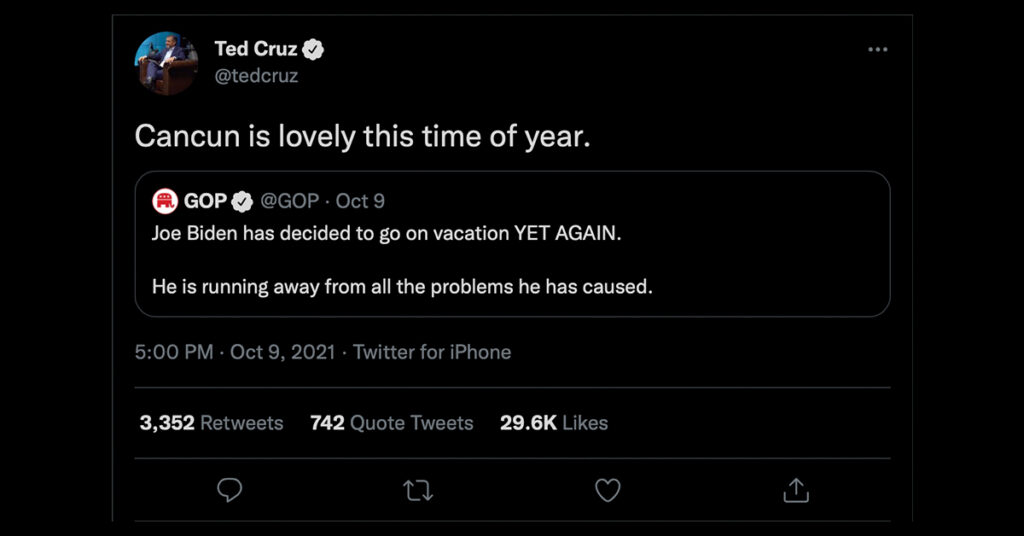View the 29.6K Likes list
Screen dimensions: 1024x536
click(553, 423)
